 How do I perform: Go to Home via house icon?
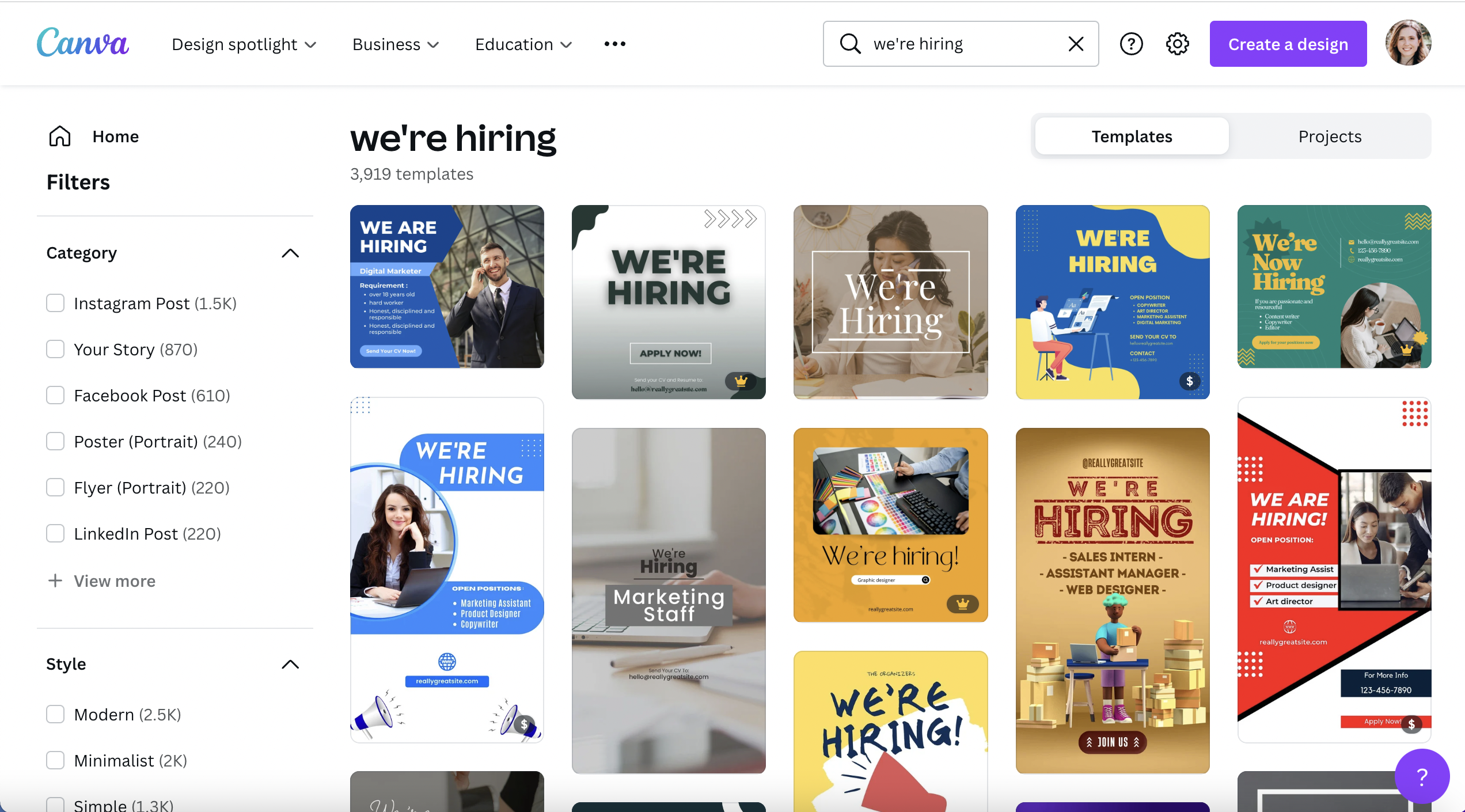tap(60, 136)
